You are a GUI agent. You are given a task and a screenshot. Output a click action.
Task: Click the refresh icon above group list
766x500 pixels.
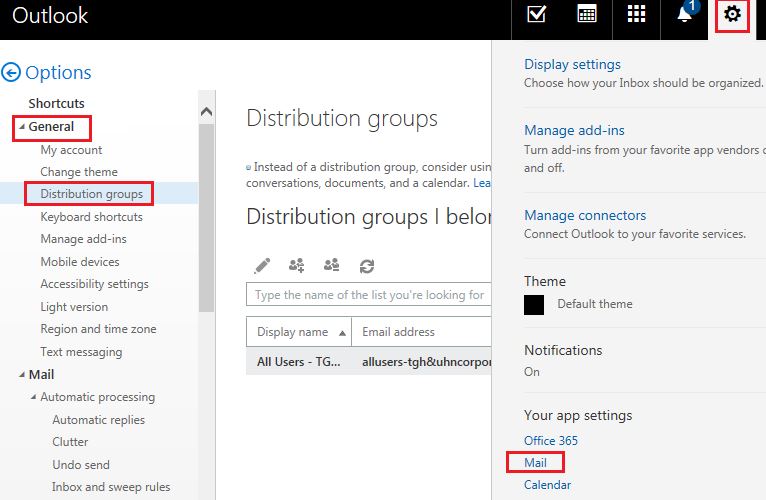(x=367, y=266)
